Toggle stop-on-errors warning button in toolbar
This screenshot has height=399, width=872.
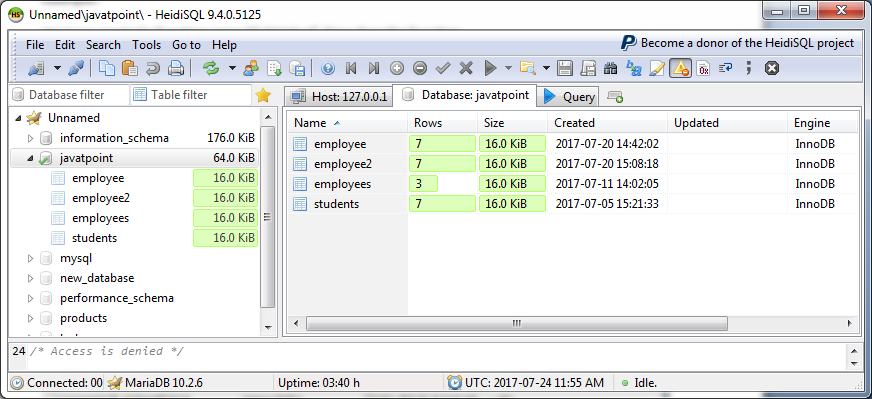click(680, 68)
